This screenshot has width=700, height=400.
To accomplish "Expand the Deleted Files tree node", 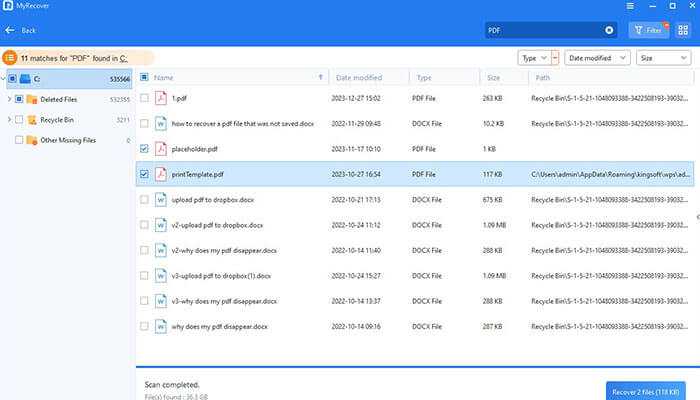I will click(x=8, y=99).
